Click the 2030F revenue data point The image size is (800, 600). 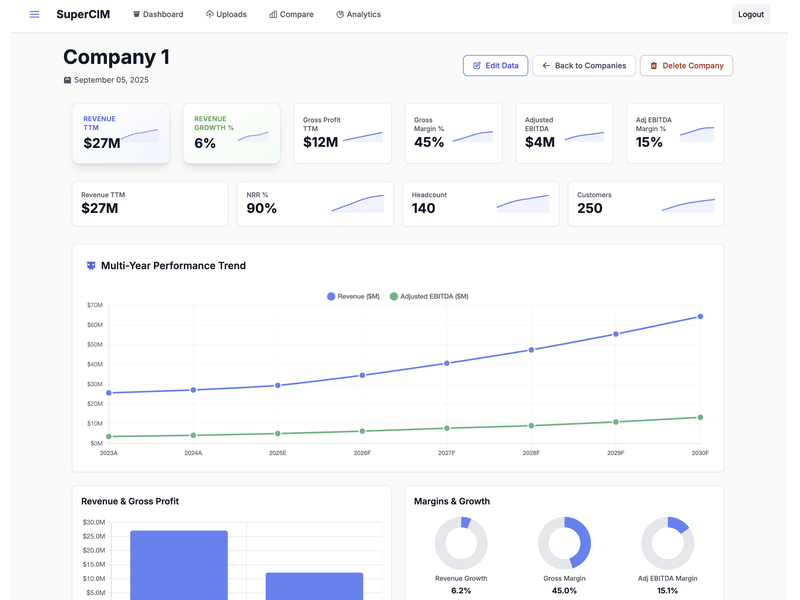700,316
